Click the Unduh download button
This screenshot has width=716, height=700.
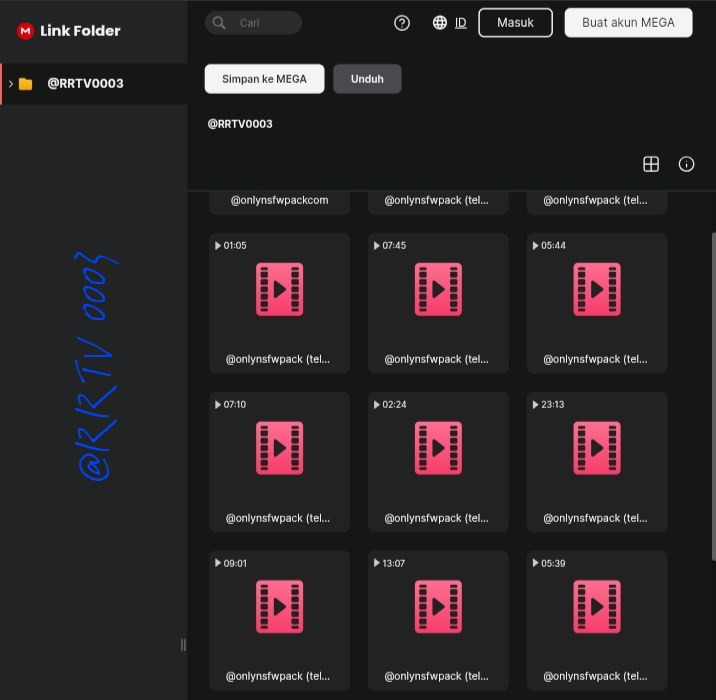pyautogui.click(x=367, y=79)
